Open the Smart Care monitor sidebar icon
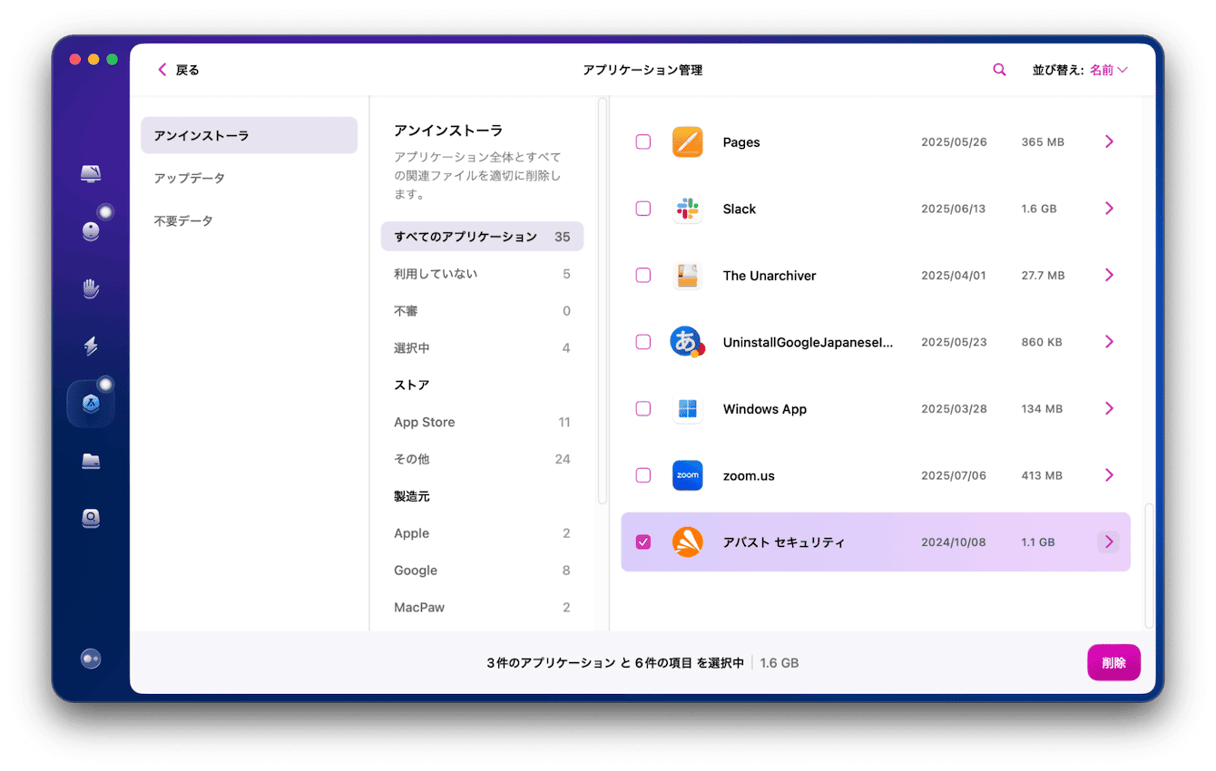 click(x=91, y=173)
